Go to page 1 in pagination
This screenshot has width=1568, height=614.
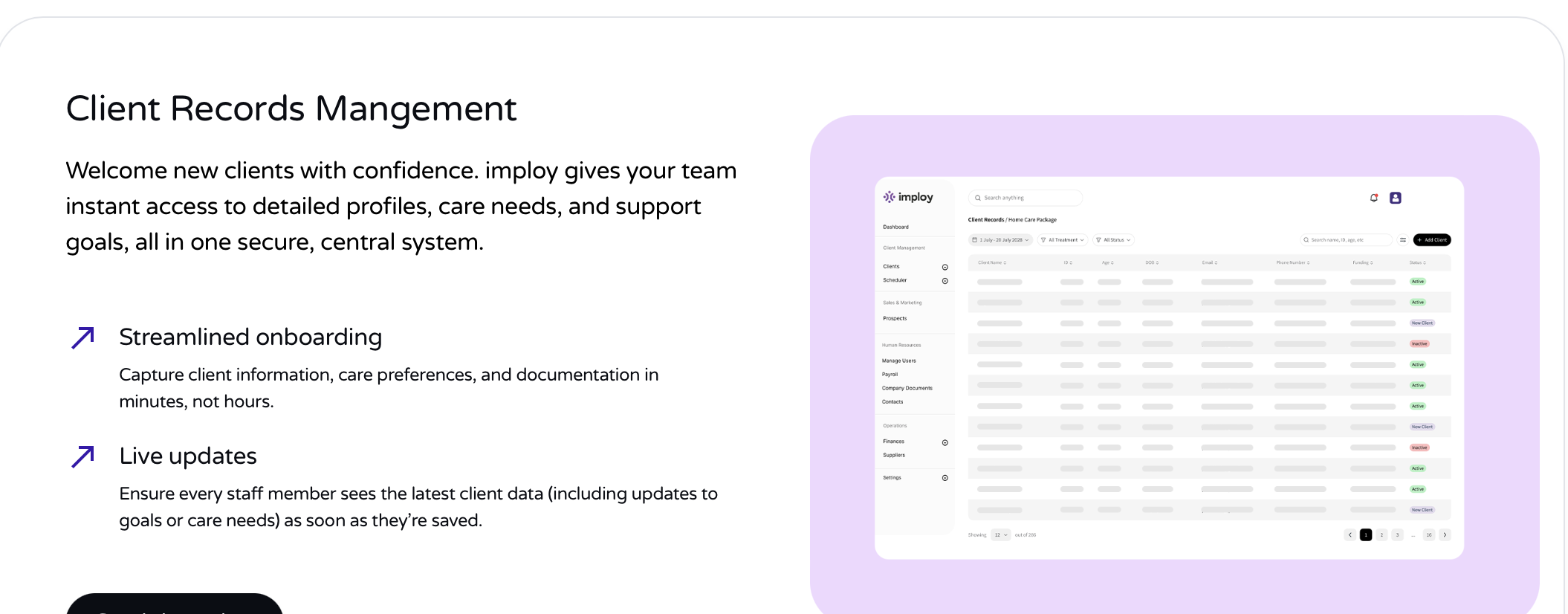coord(1366,534)
